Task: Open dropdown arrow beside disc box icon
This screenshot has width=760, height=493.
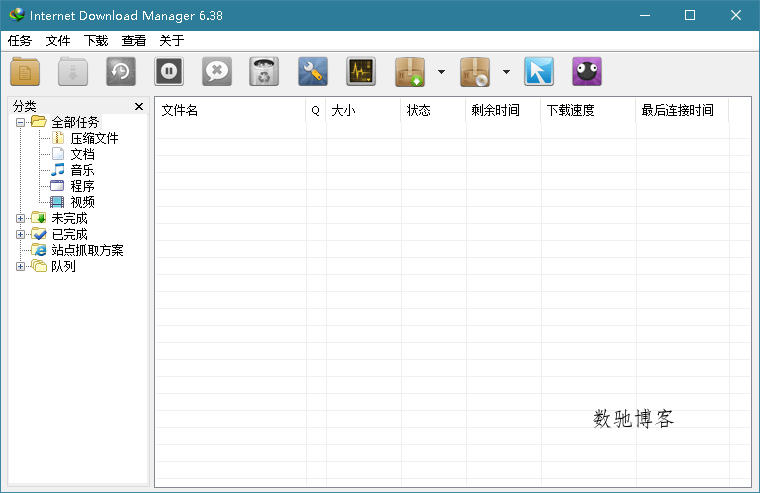Action: pyautogui.click(x=506, y=72)
